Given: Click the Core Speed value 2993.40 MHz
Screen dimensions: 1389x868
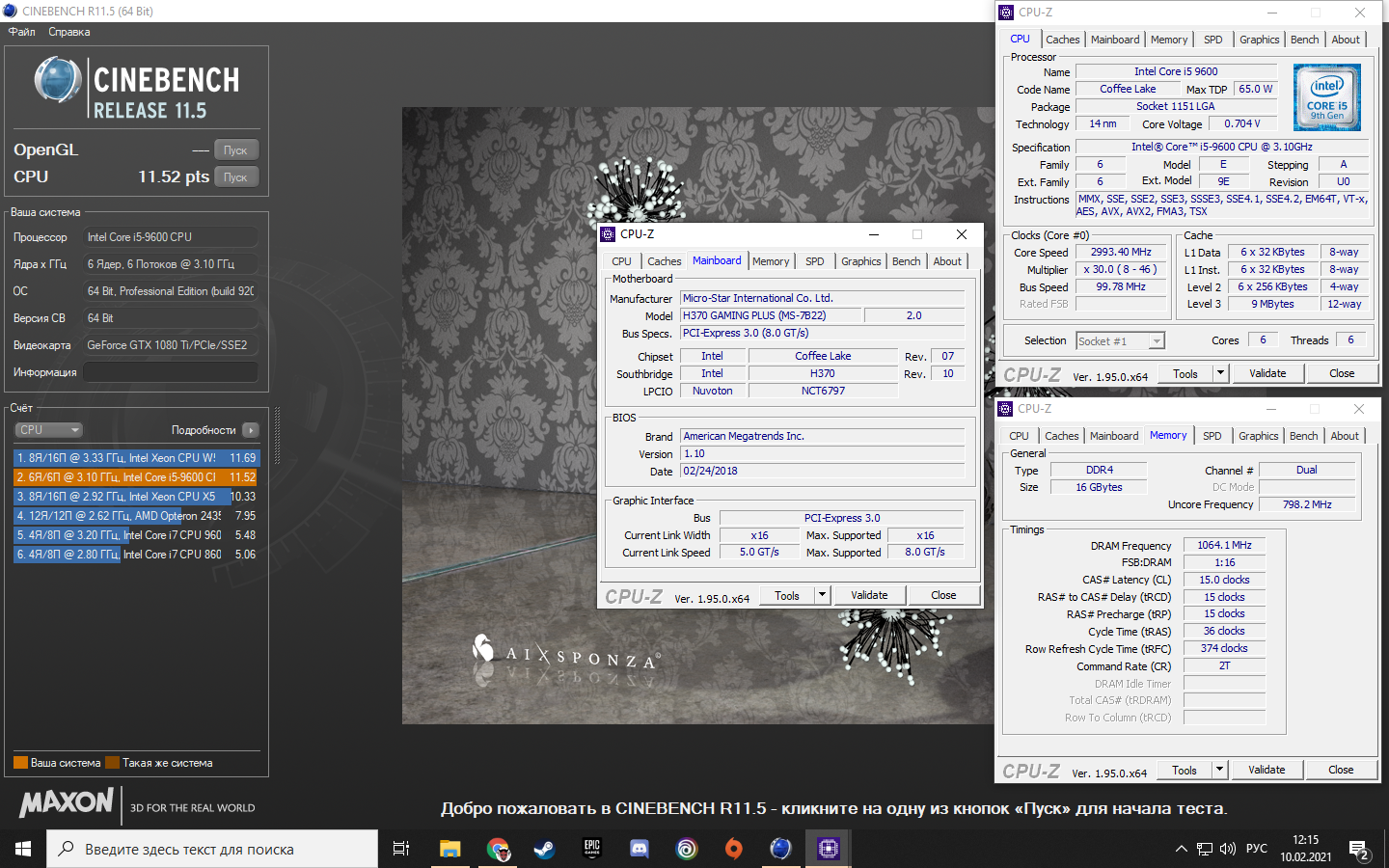Looking at the screenshot, I should pyautogui.click(x=1121, y=252).
